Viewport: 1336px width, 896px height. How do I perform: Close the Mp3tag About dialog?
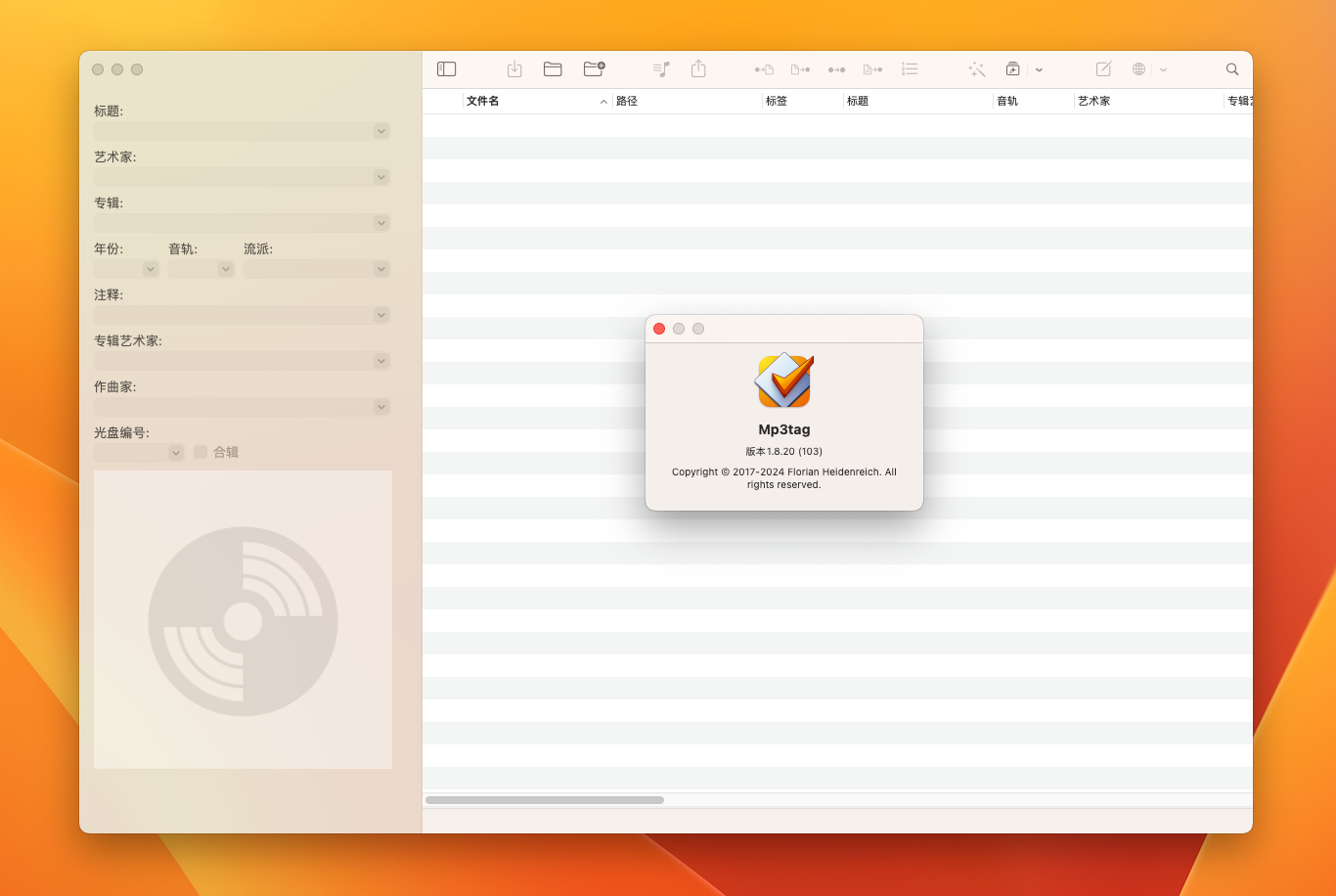(x=659, y=329)
